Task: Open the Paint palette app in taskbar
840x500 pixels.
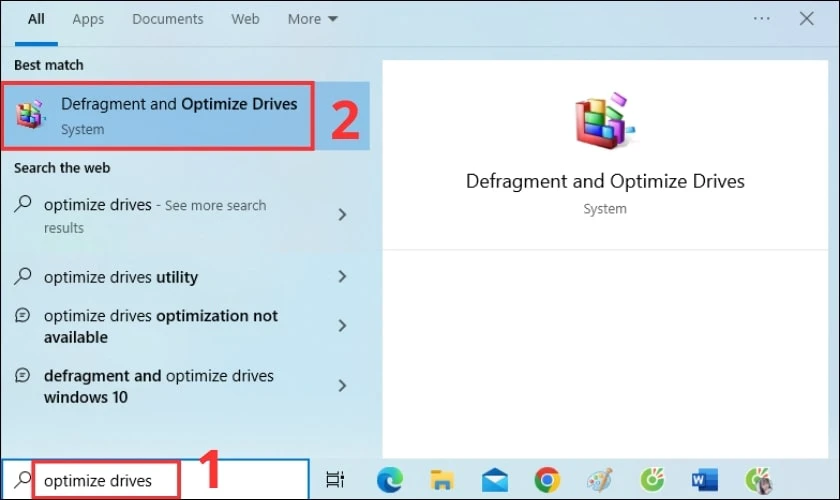Action: click(x=599, y=480)
